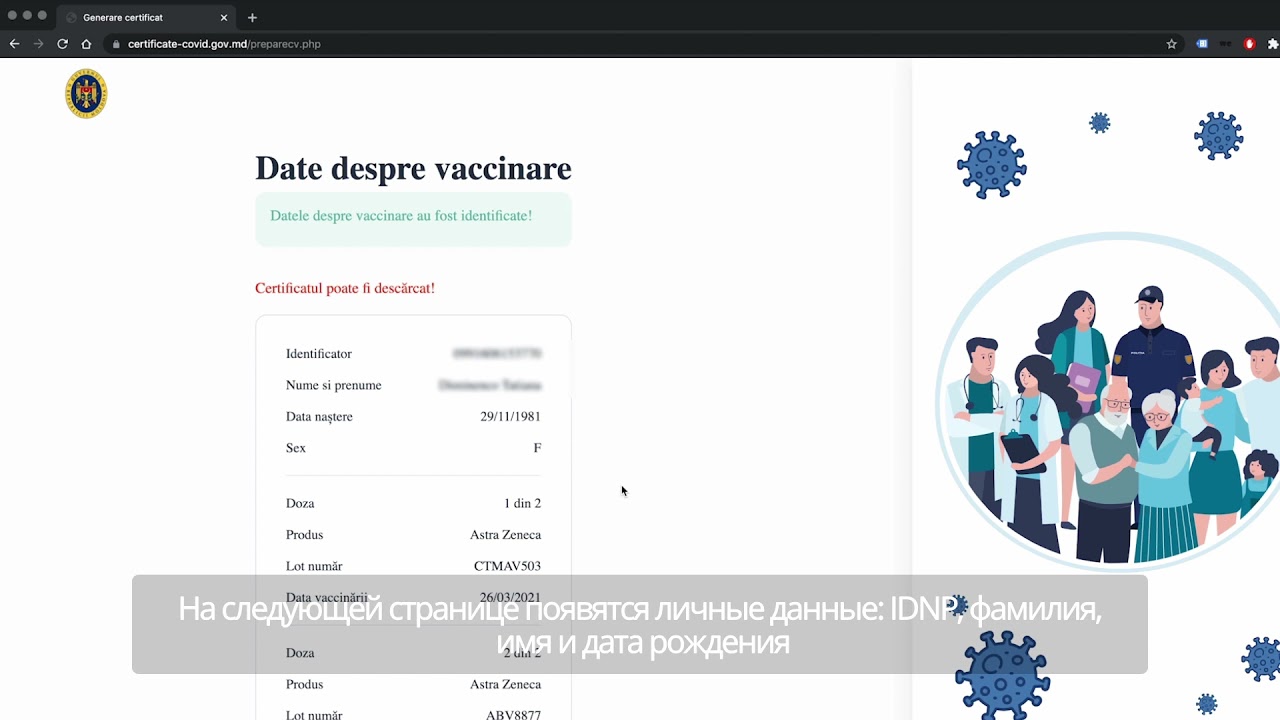
Task: Reload the current page
Action: pos(62,44)
